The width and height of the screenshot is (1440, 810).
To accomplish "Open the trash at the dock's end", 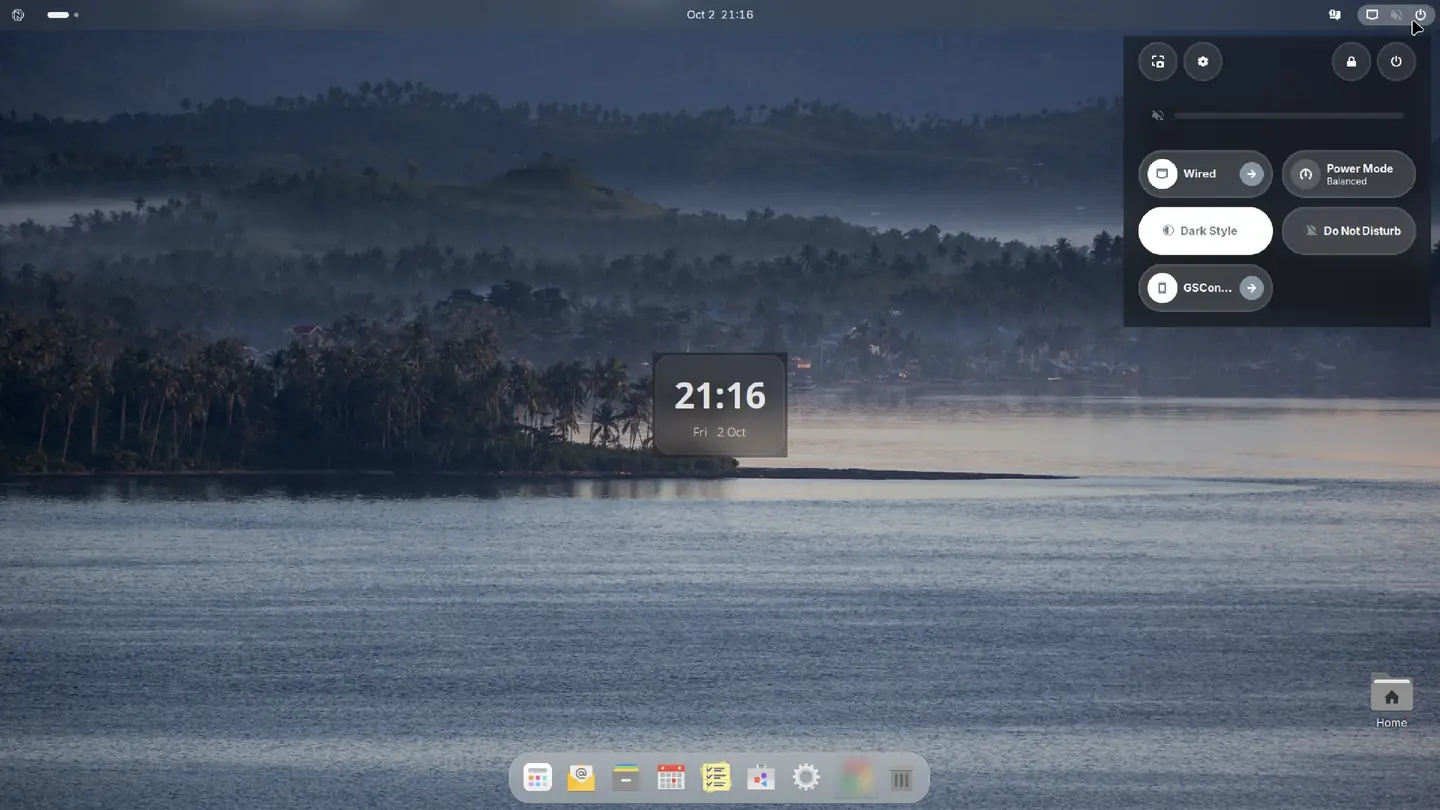I will point(901,778).
